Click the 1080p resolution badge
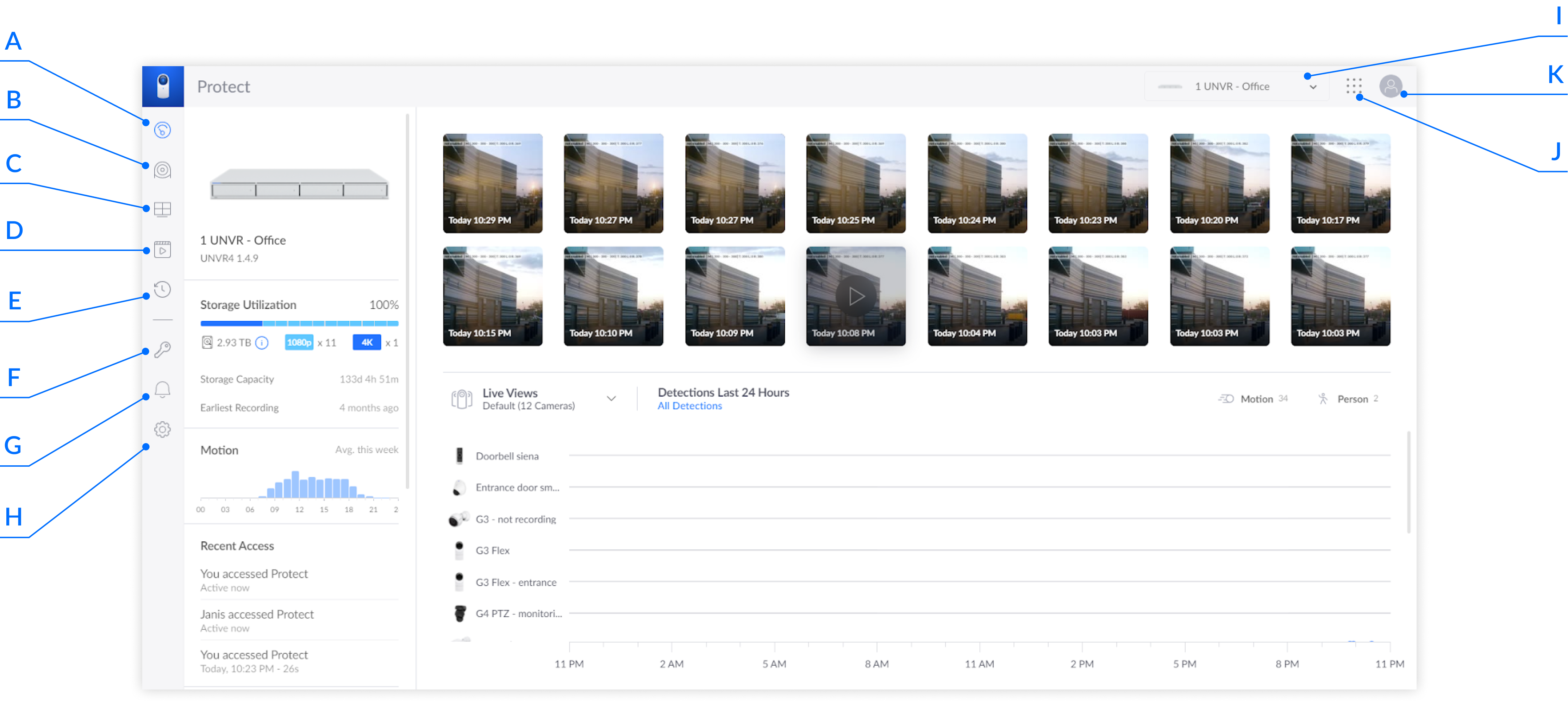Image resolution: width=1568 pixels, height=724 pixels. point(299,342)
